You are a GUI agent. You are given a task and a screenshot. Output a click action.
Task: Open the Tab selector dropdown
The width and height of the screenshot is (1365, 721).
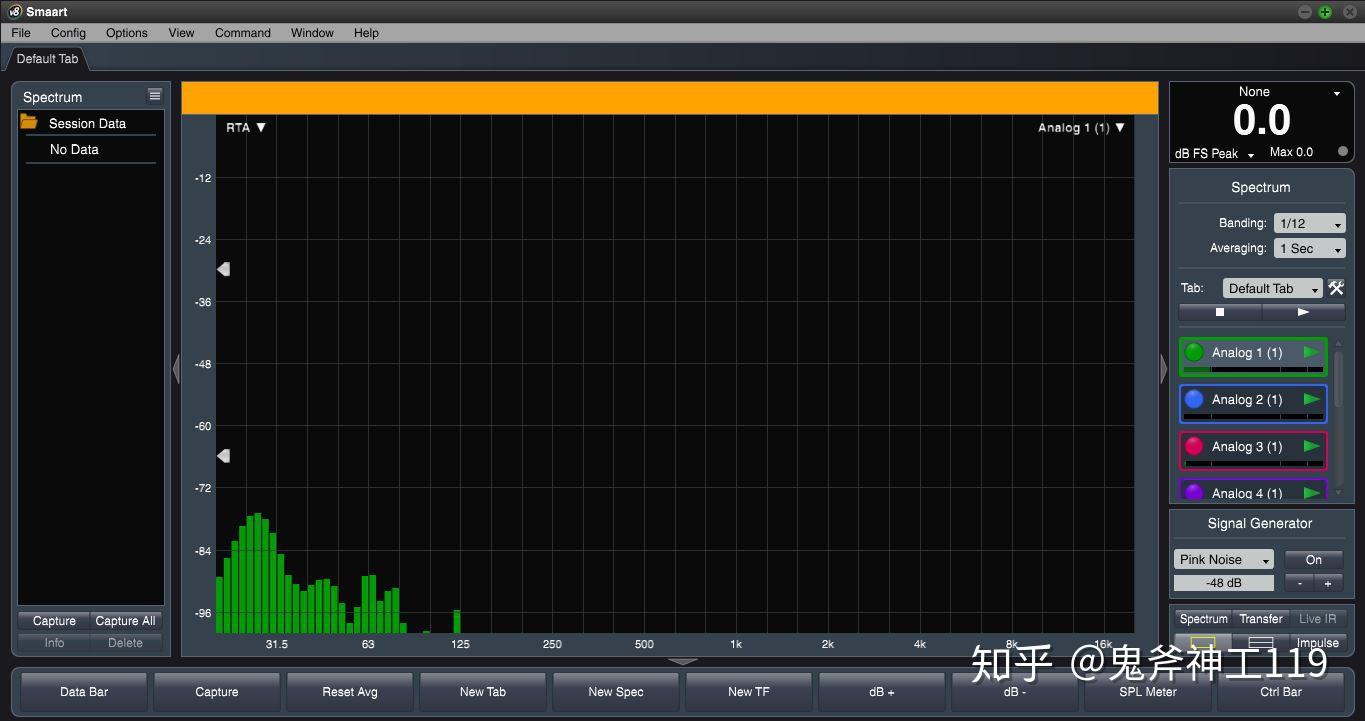[1272, 288]
